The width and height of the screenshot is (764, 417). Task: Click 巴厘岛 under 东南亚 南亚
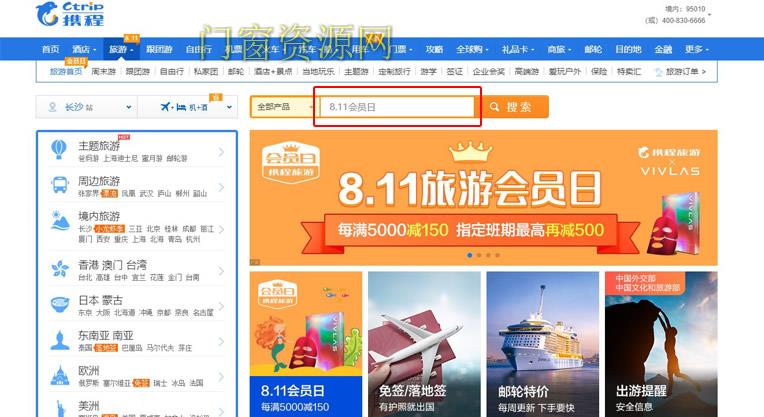132,348
